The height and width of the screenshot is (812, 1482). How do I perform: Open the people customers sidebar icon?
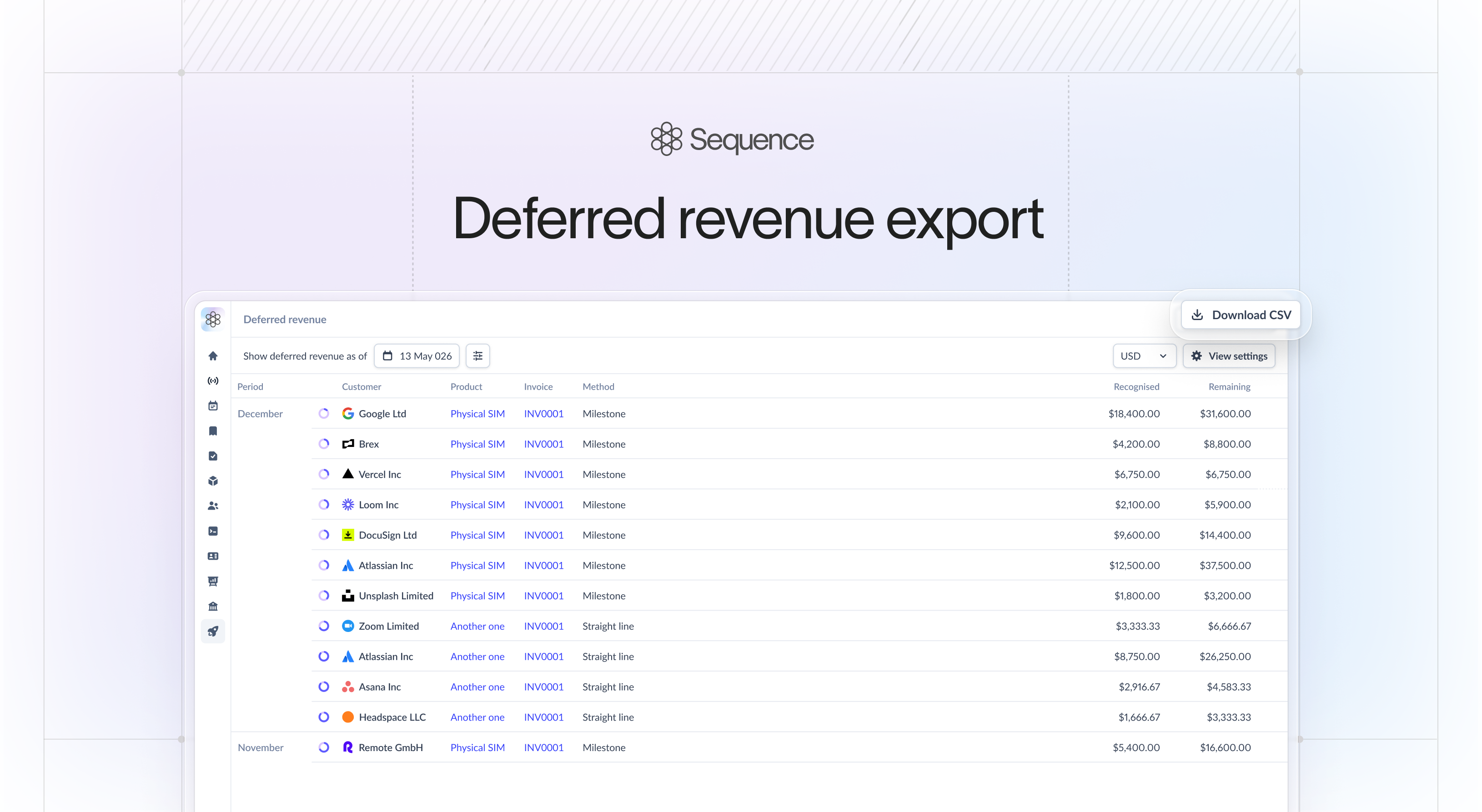click(213, 506)
